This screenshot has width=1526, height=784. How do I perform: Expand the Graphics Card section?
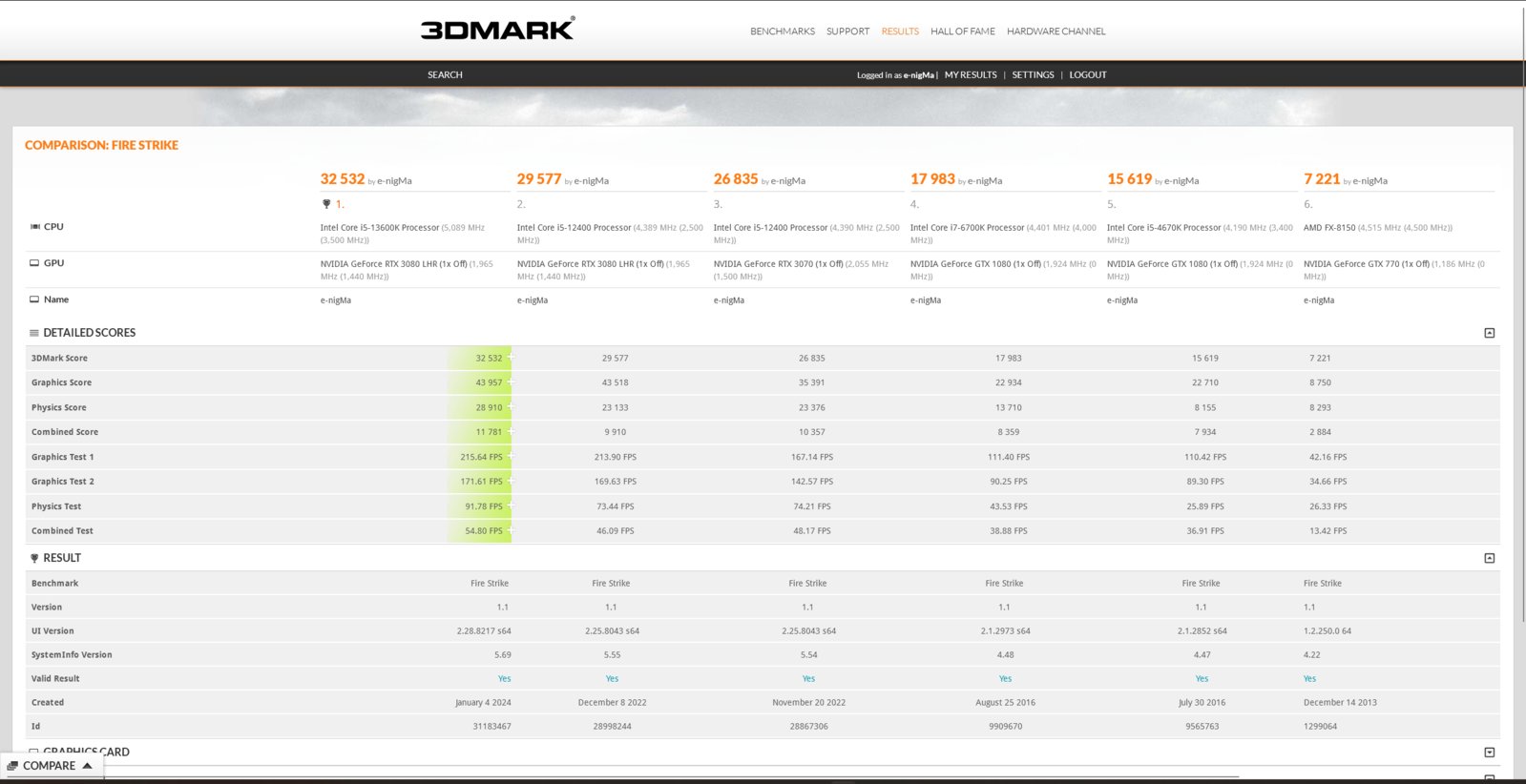(x=1490, y=753)
